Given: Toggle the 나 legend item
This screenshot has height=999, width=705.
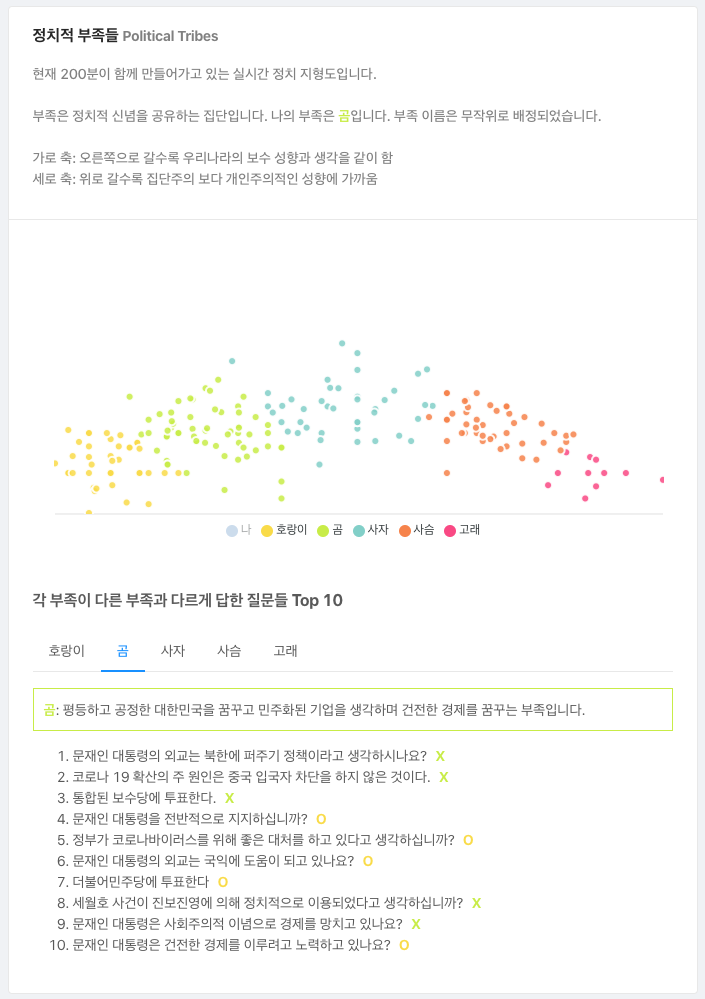Looking at the screenshot, I should tap(239, 530).
